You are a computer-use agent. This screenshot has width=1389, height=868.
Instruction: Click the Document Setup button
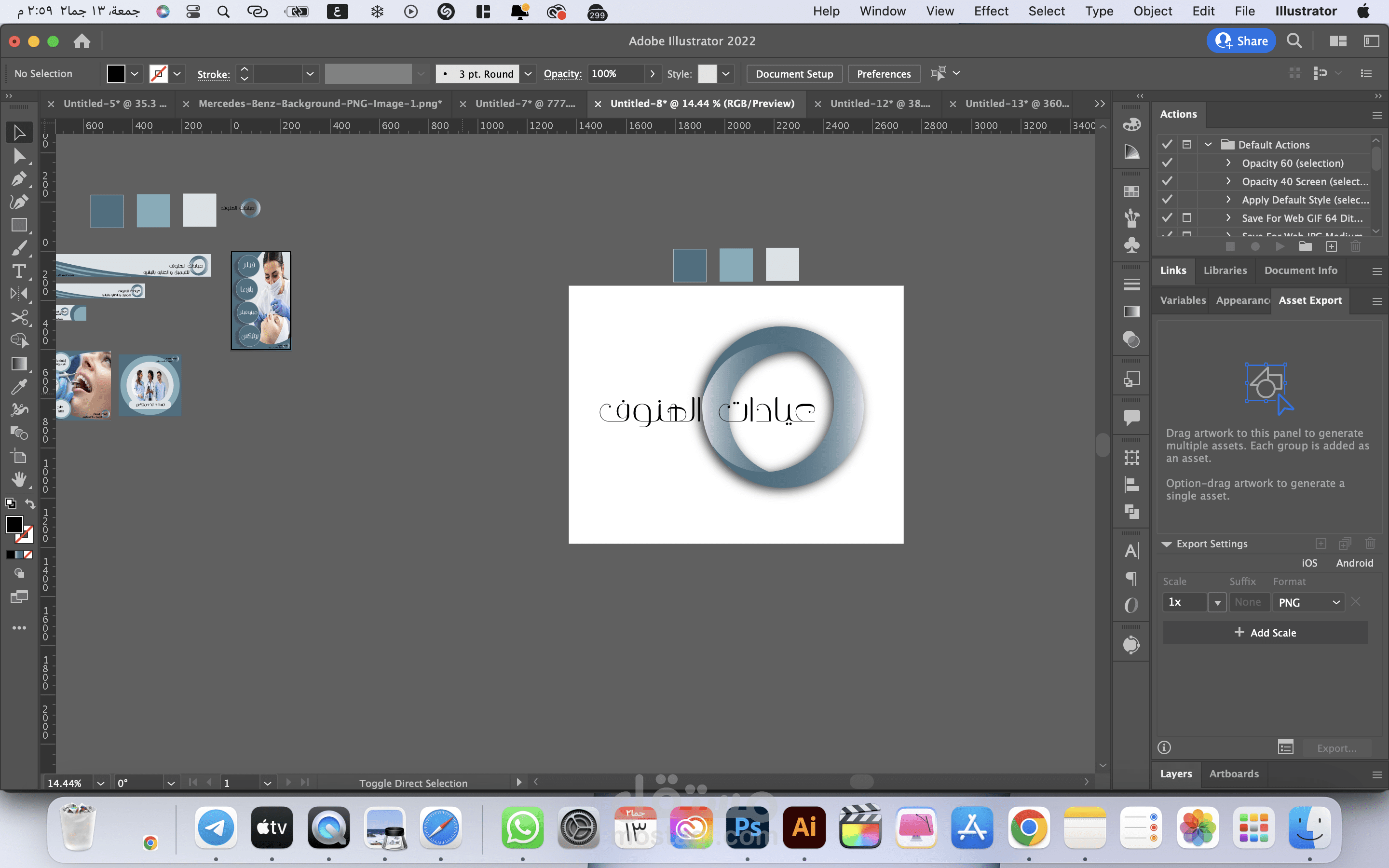pos(794,73)
